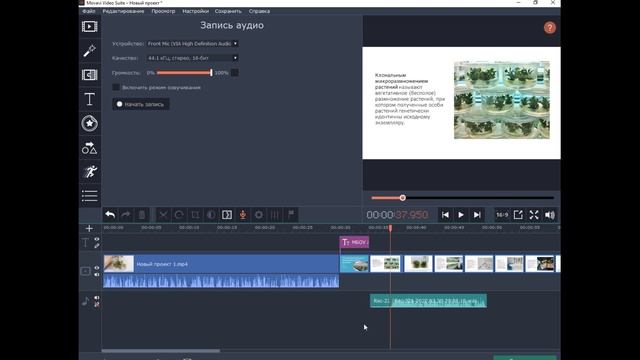Viewport: 640px width, 360px height.
Task: Select the green audio recording clip
Action: click(428, 301)
